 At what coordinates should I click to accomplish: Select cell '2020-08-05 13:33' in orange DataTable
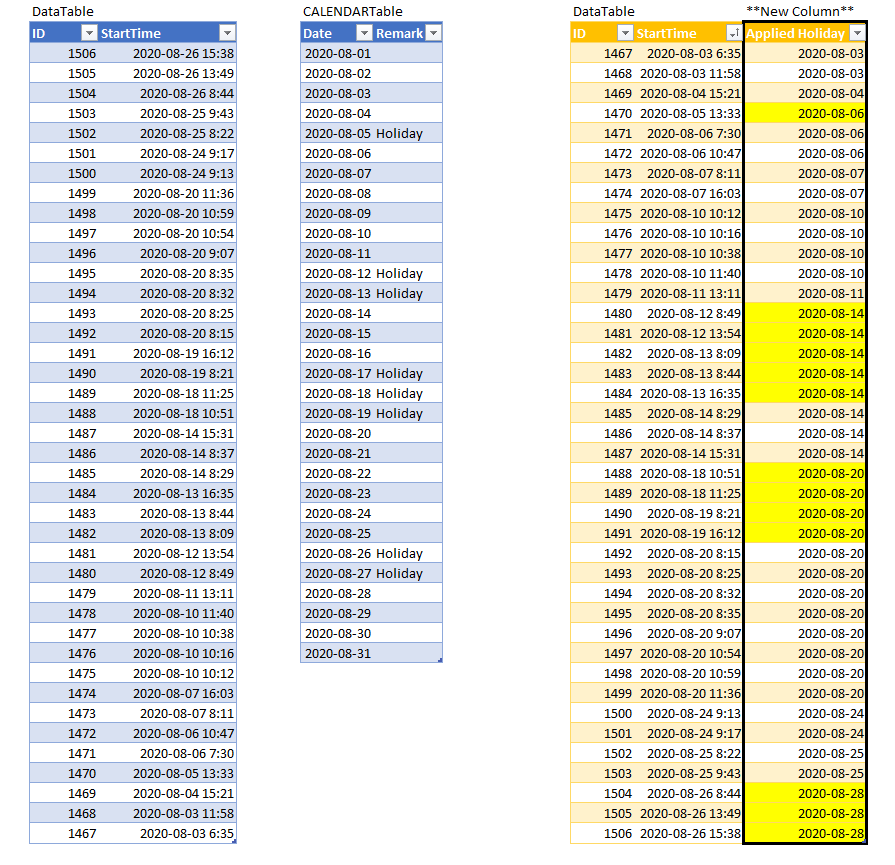[x=688, y=114]
